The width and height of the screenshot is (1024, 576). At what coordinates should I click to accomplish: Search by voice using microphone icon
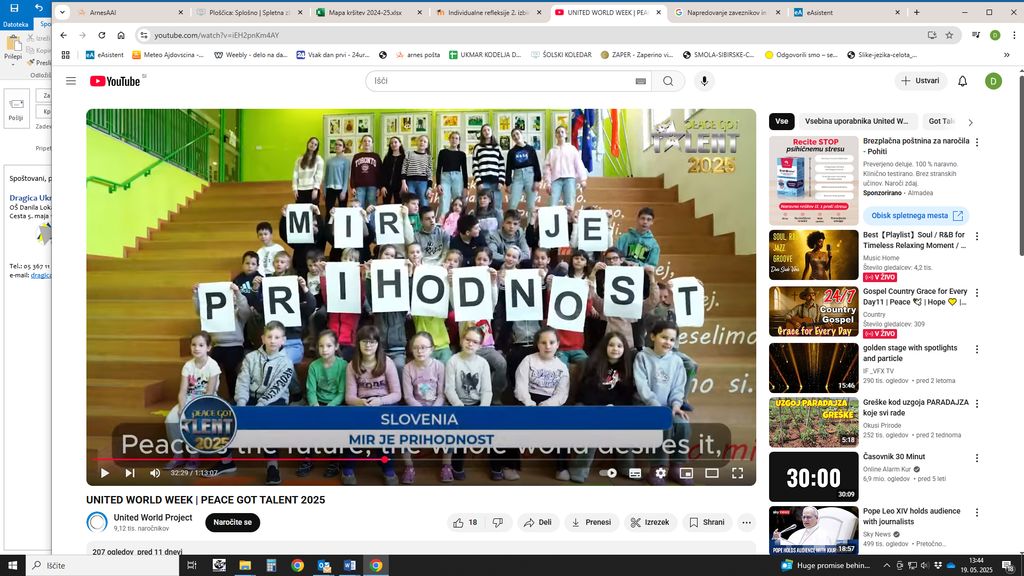click(x=705, y=81)
